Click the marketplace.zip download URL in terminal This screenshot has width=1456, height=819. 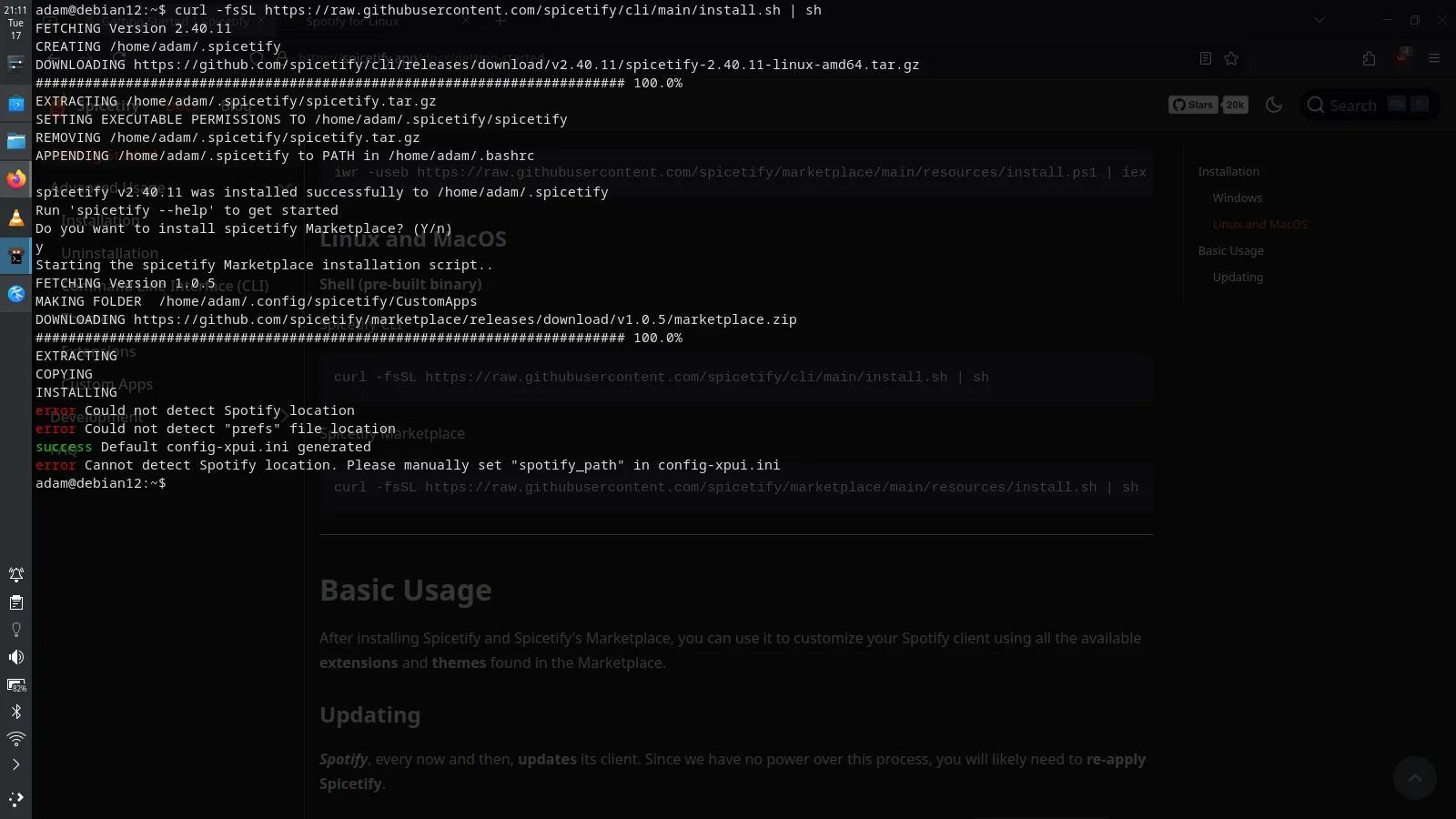click(465, 319)
